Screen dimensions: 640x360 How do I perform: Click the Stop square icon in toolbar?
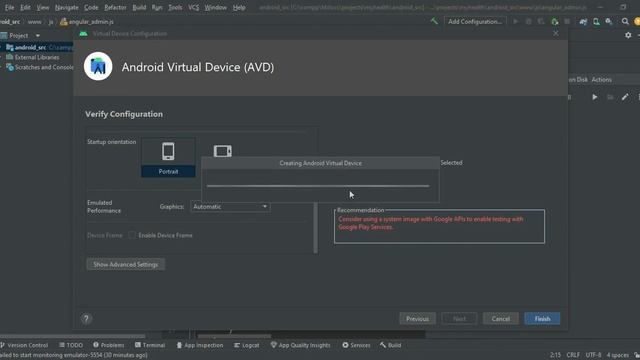pyautogui.click(x=567, y=22)
